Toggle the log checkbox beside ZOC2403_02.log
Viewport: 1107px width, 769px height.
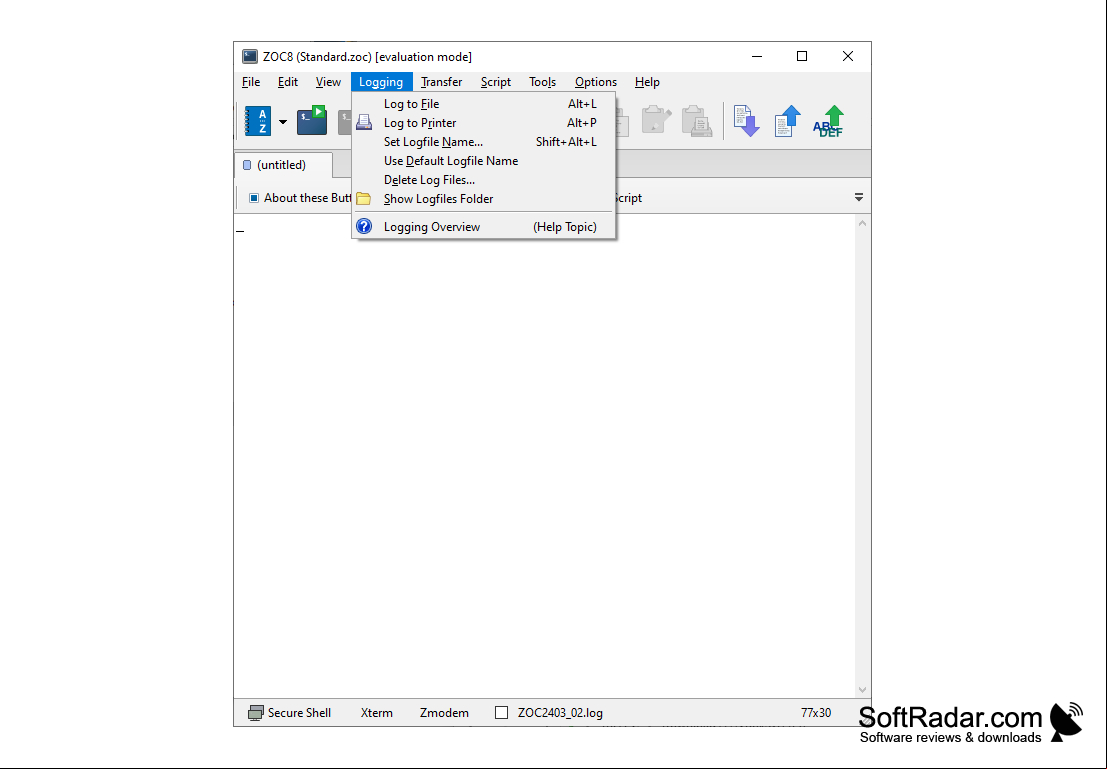[x=501, y=713]
